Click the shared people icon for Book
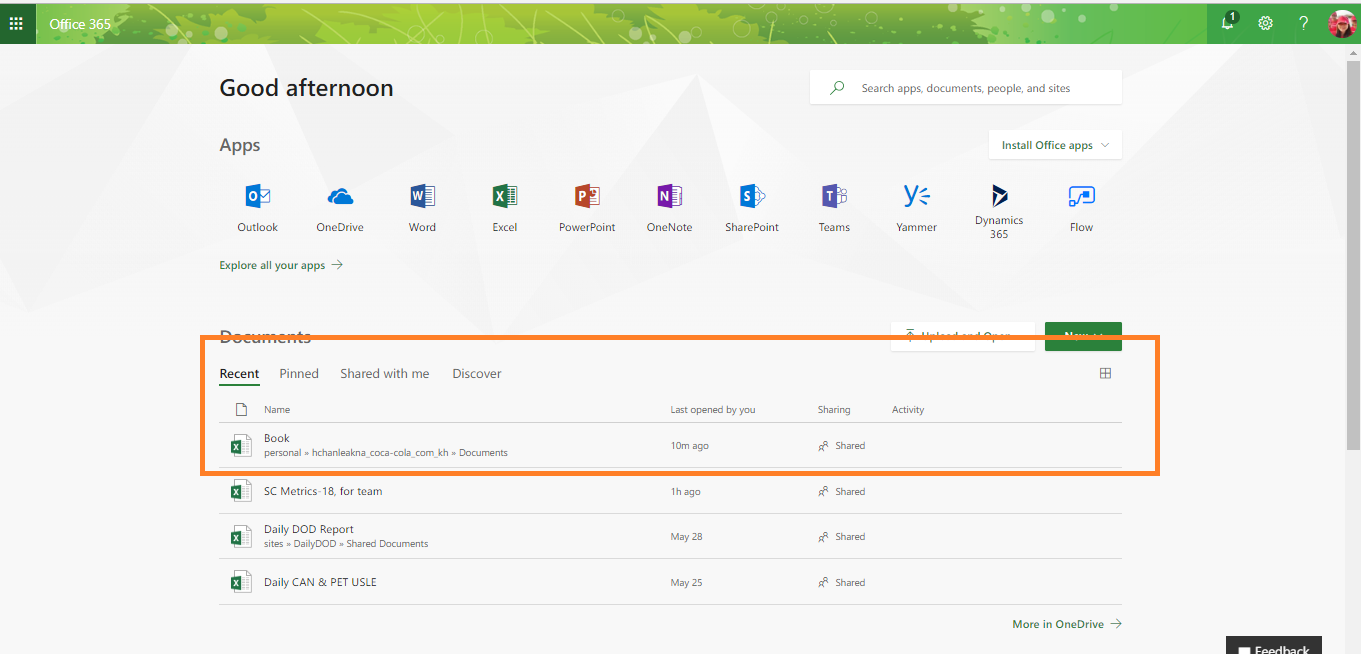The height and width of the screenshot is (654, 1361). (x=823, y=446)
